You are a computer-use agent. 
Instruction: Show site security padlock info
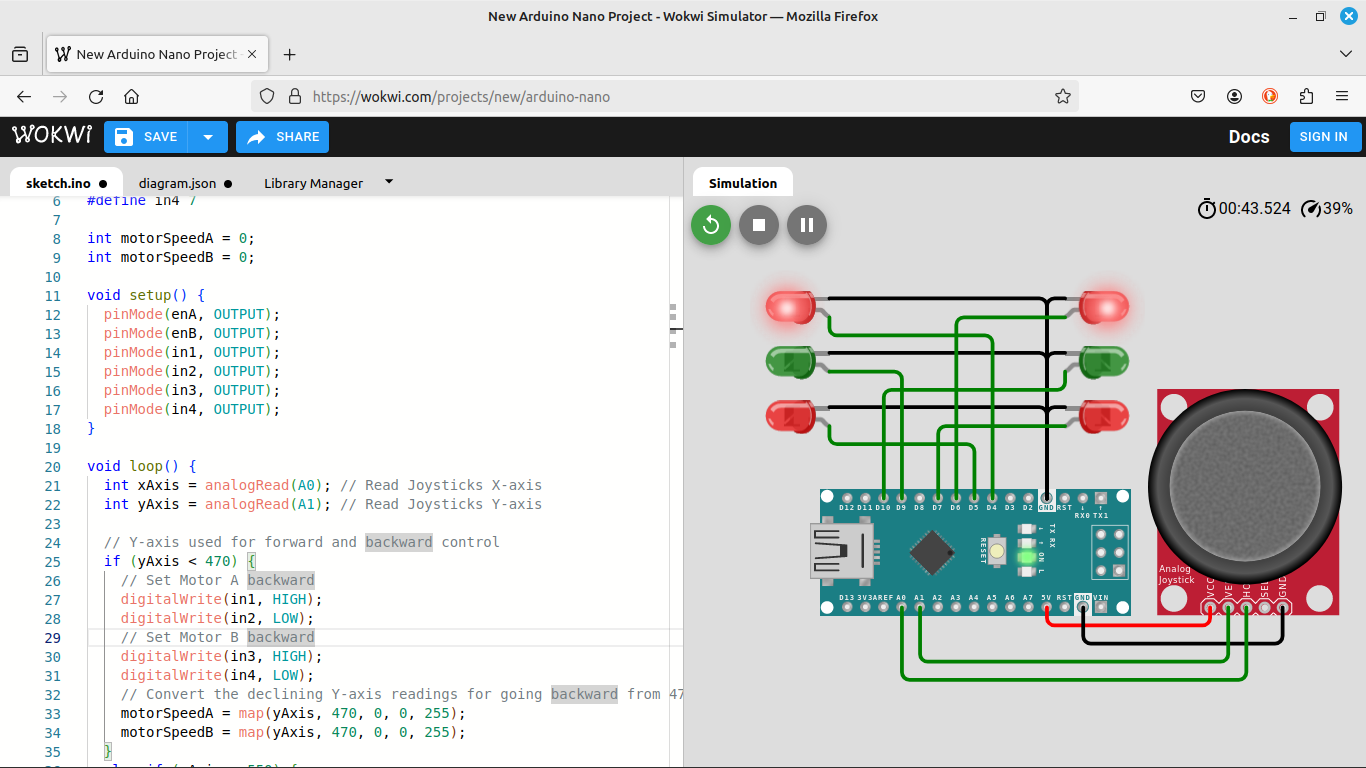click(294, 97)
